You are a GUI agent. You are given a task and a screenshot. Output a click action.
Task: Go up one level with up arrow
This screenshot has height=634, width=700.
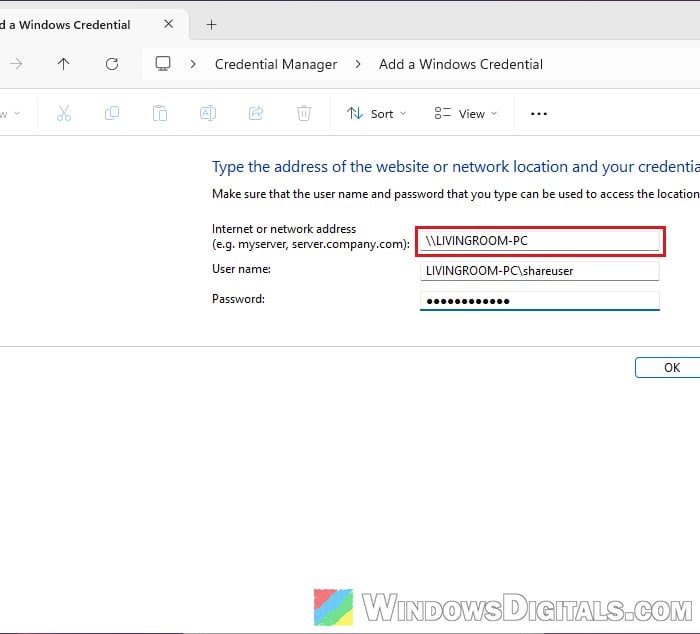pyautogui.click(x=63, y=64)
